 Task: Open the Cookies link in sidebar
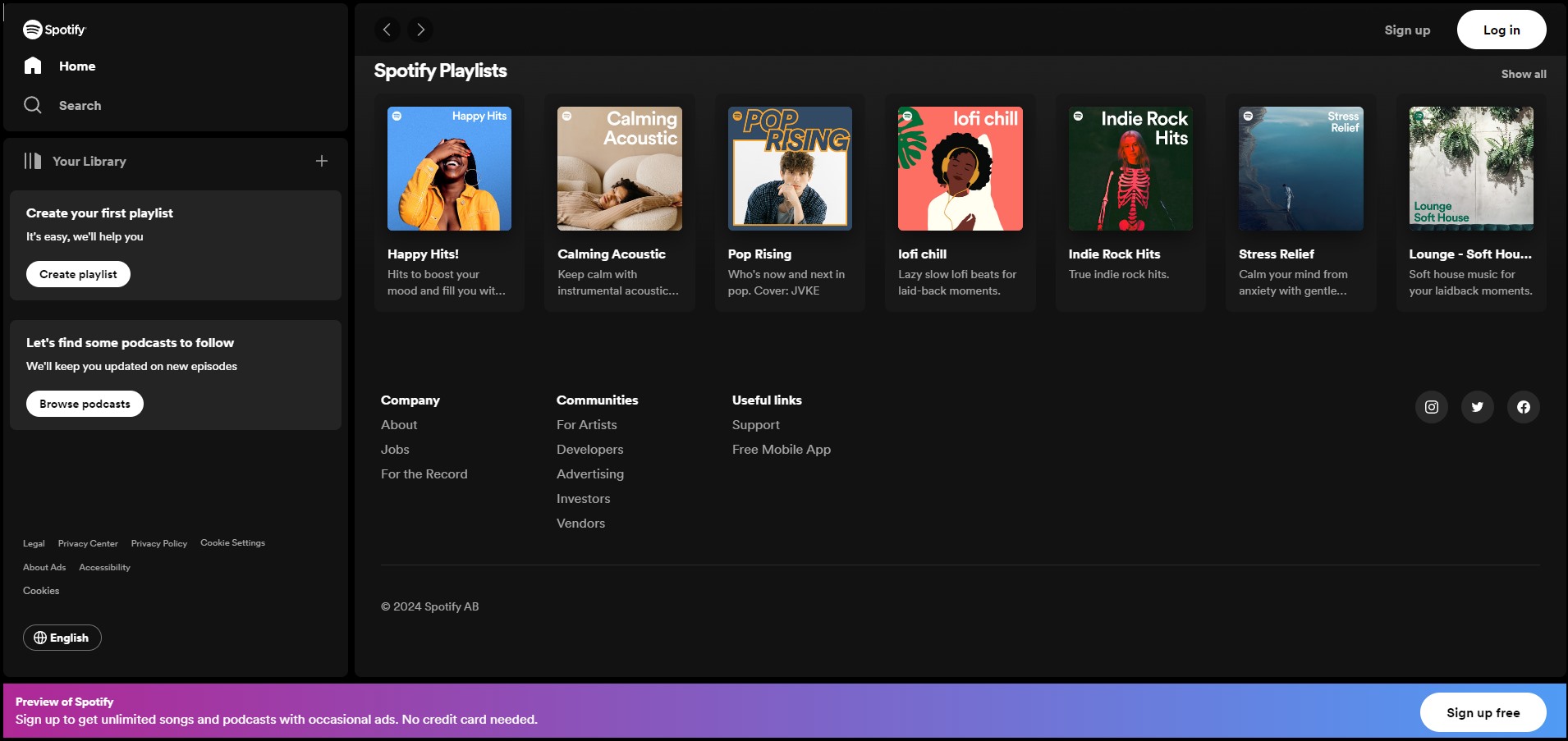[x=41, y=591]
